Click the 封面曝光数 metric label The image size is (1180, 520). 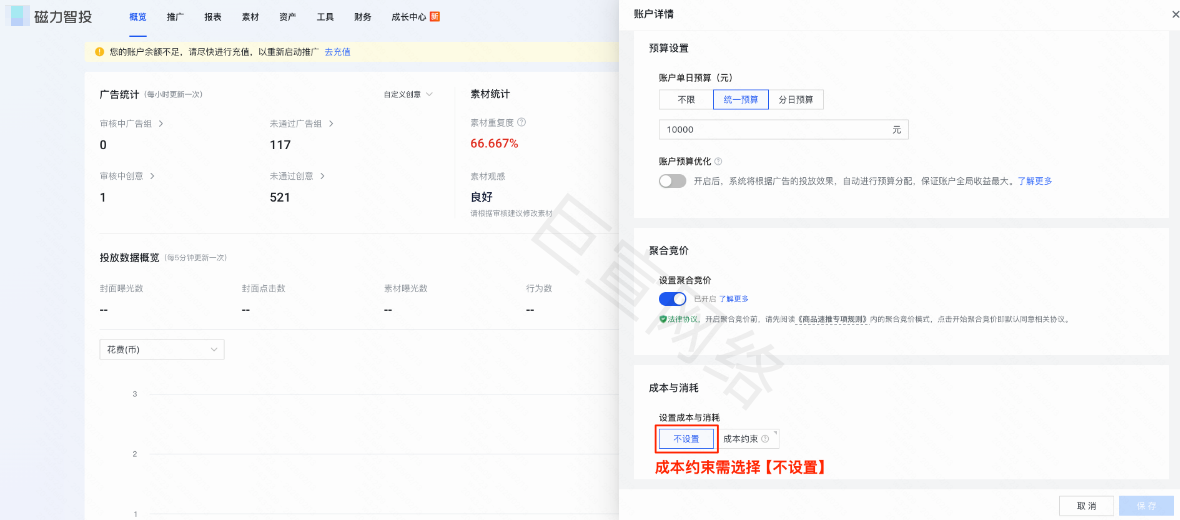click(120, 288)
